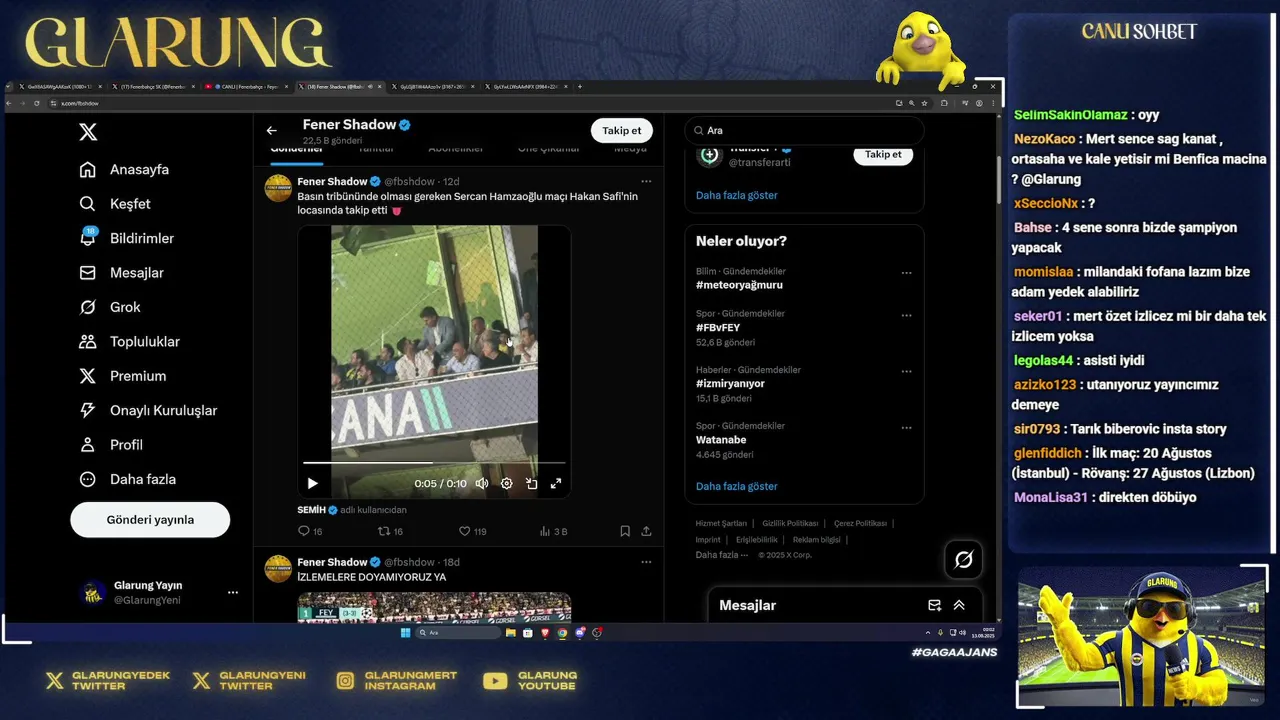Open #izmiryanıyor trend
1280x720 pixels.
730,383
